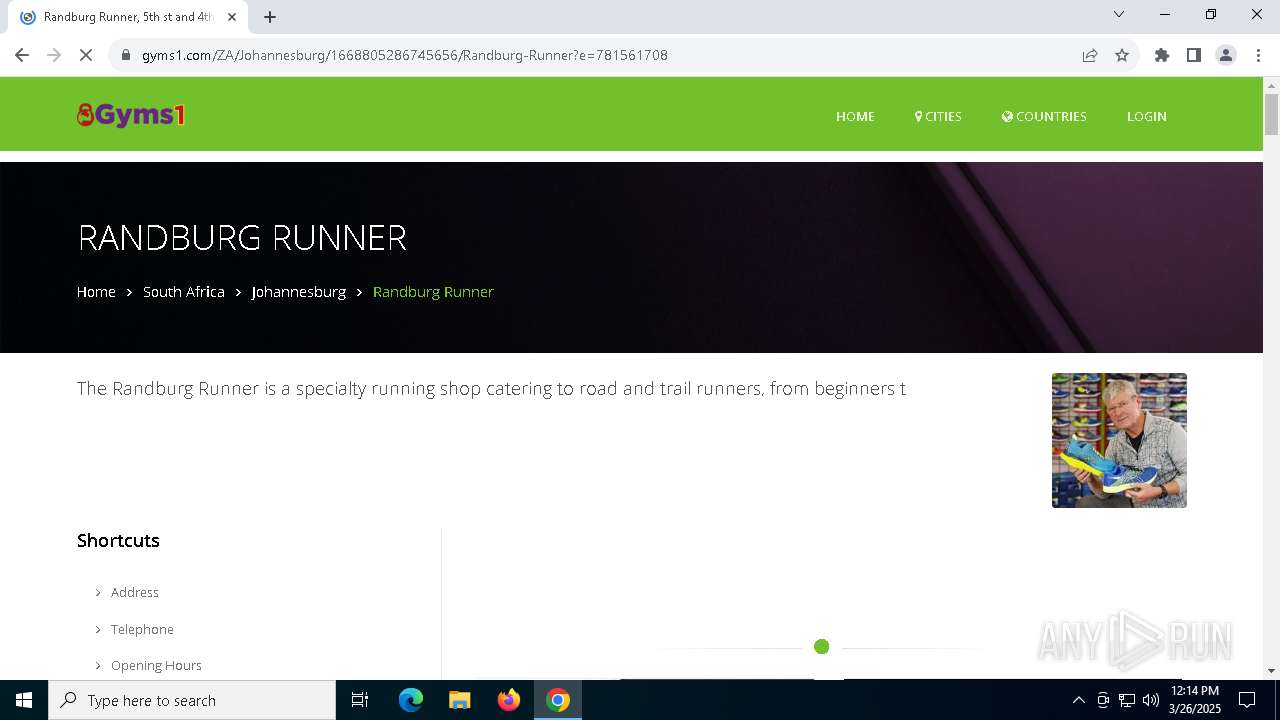The width and height of the screenshot is (1280, 720).
Task: Toggle the browser side panel icon
Action: coord(1194,55)
